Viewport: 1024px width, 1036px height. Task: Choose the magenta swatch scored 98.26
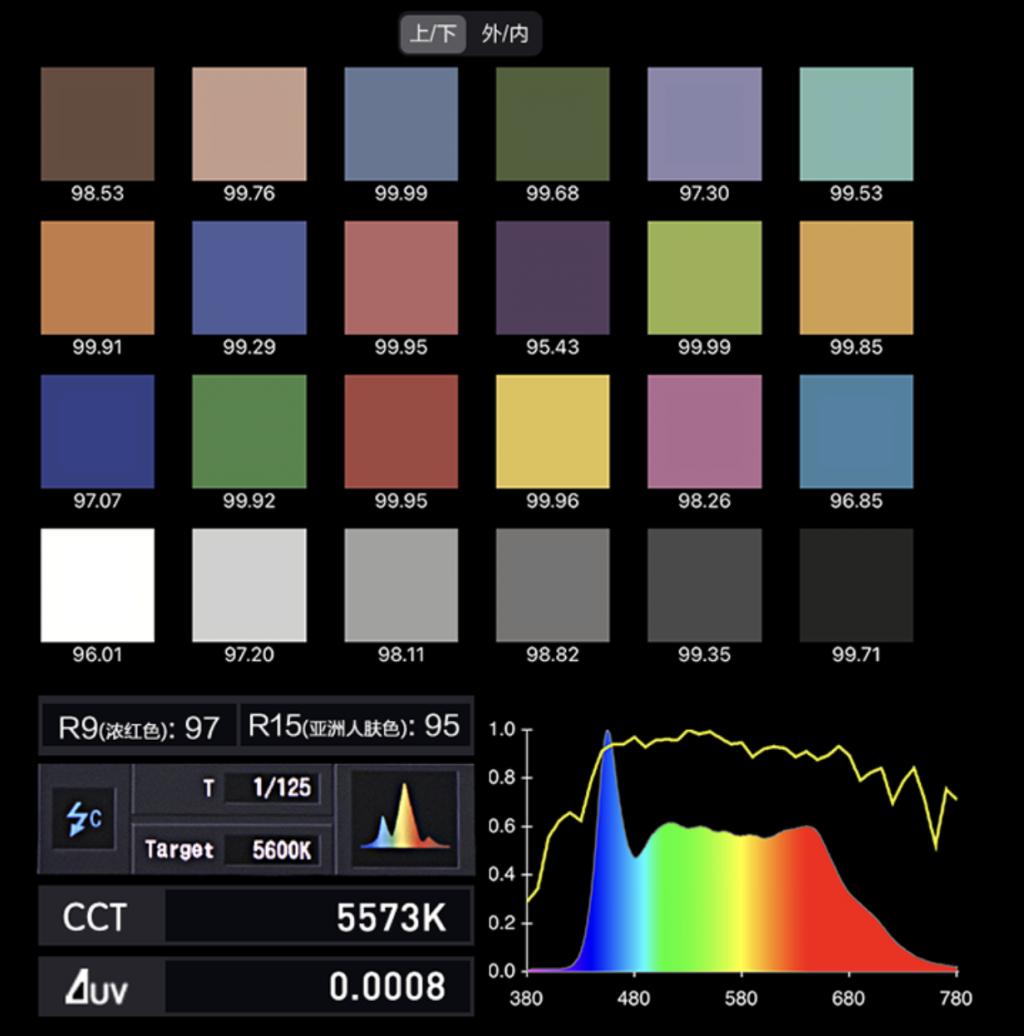coord(704,431)
